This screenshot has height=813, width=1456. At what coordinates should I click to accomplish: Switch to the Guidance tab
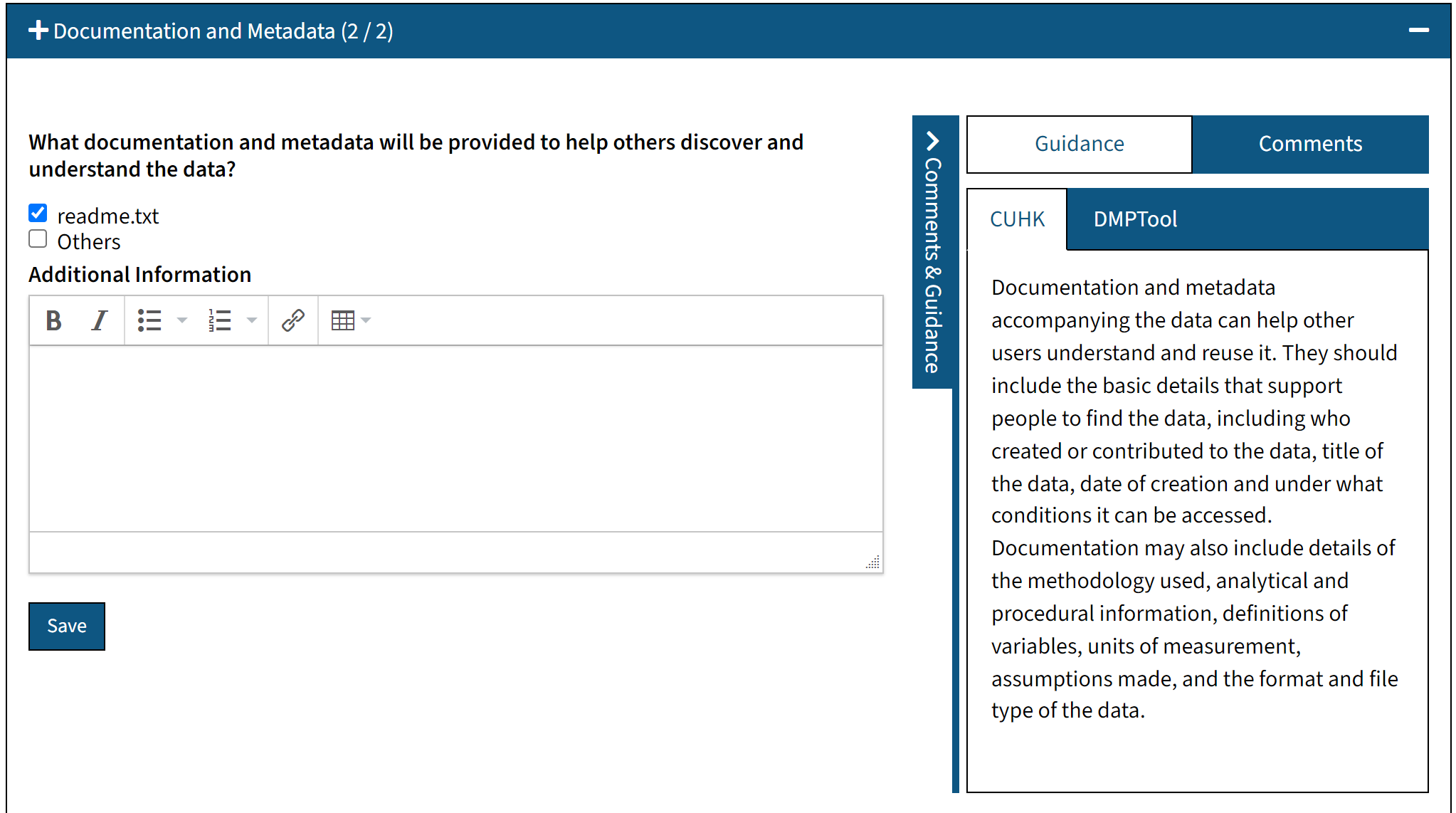(x=1078, y=144)
